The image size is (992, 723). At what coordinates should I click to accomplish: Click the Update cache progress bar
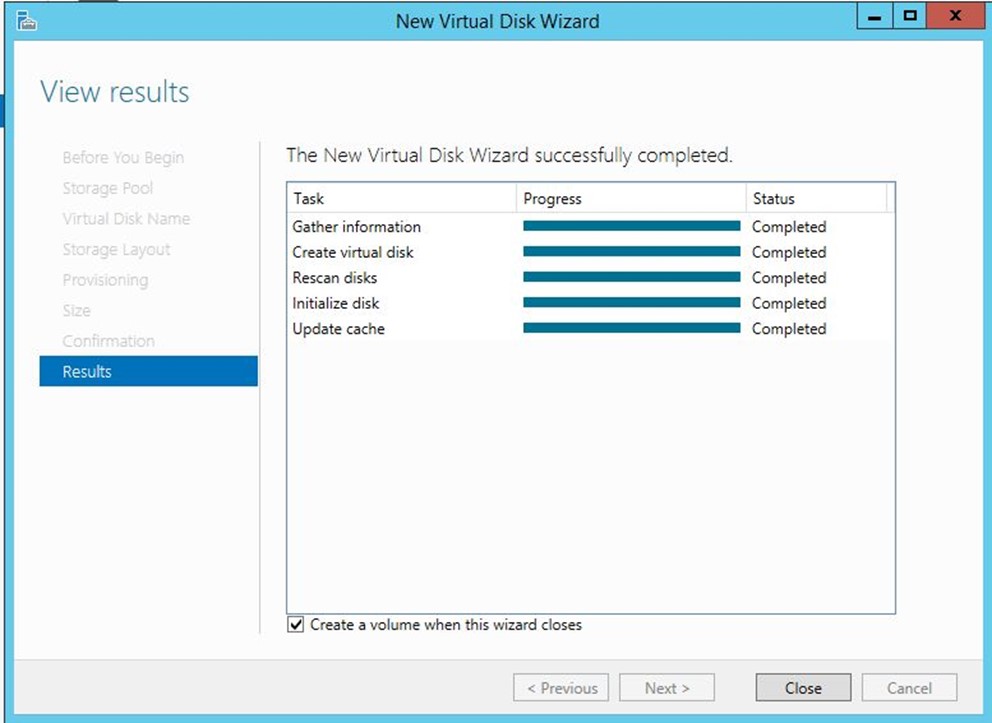pos(631,328)
